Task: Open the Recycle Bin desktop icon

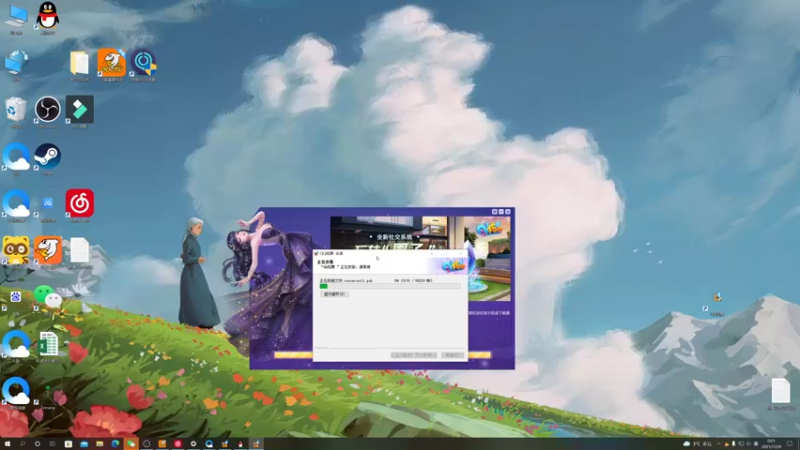Action: tap(16, 110)
